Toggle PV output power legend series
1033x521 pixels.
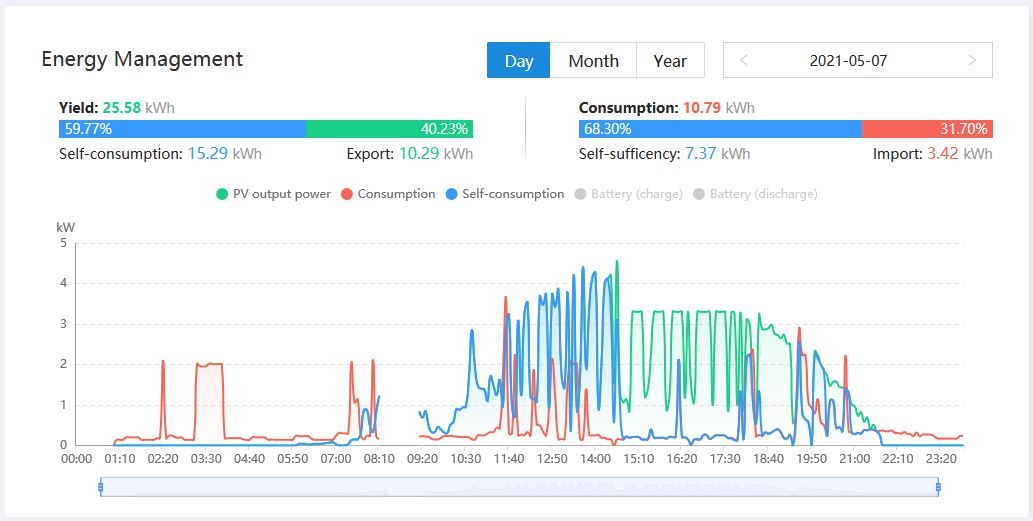[x=273, y=194]
